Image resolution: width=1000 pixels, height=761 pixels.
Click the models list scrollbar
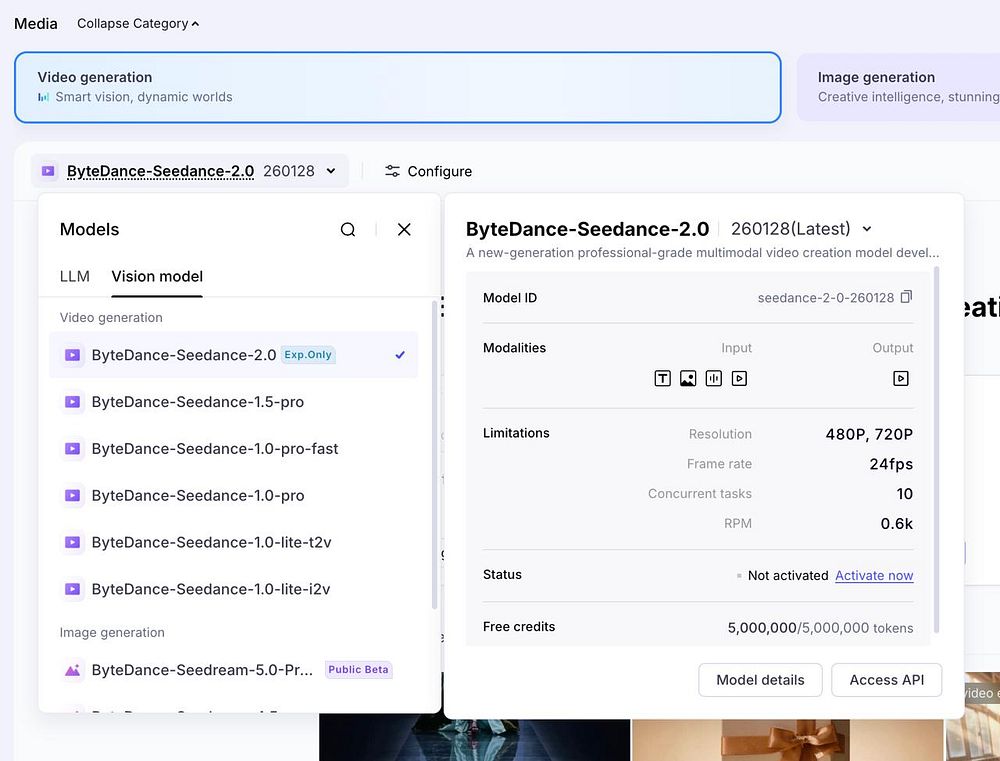click(x=434, y=454)
